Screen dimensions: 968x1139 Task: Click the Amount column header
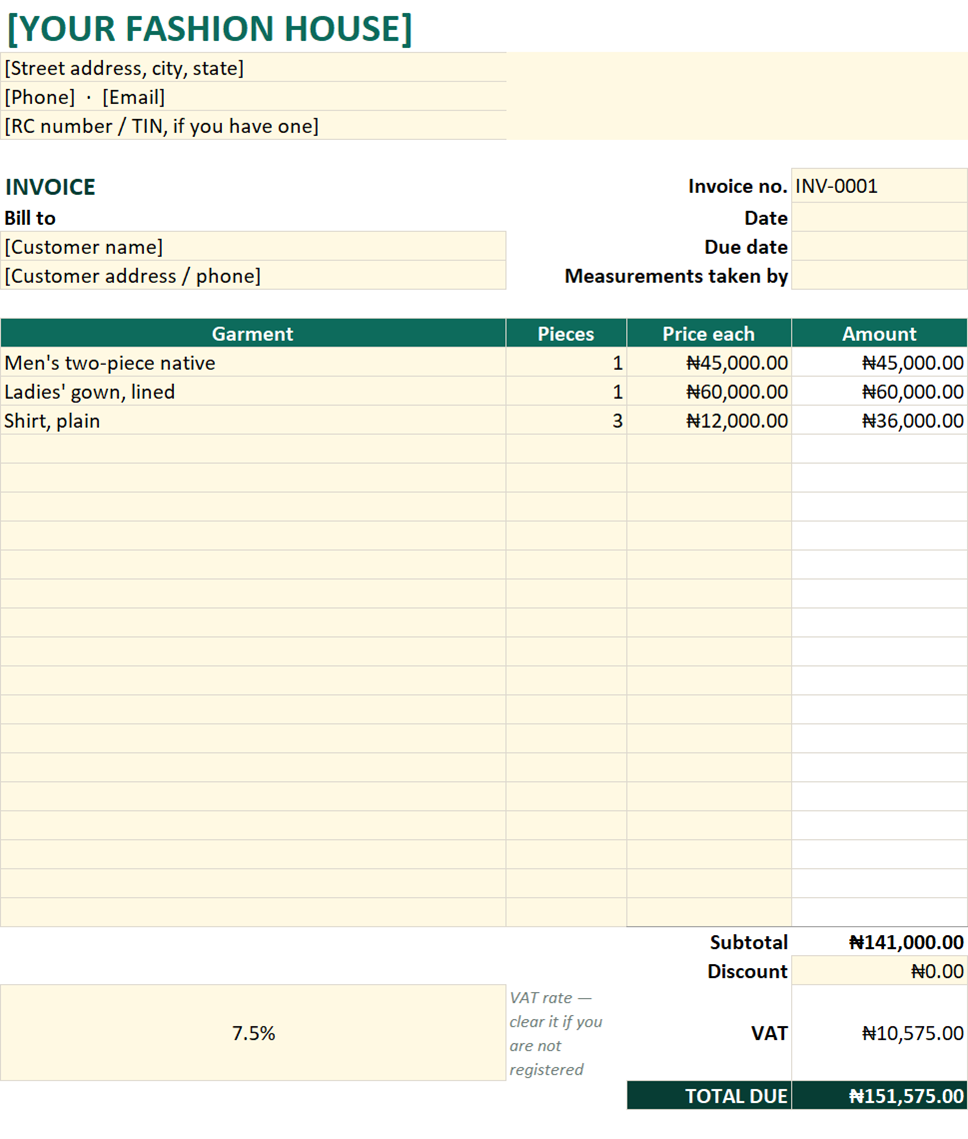pos(879,333)
